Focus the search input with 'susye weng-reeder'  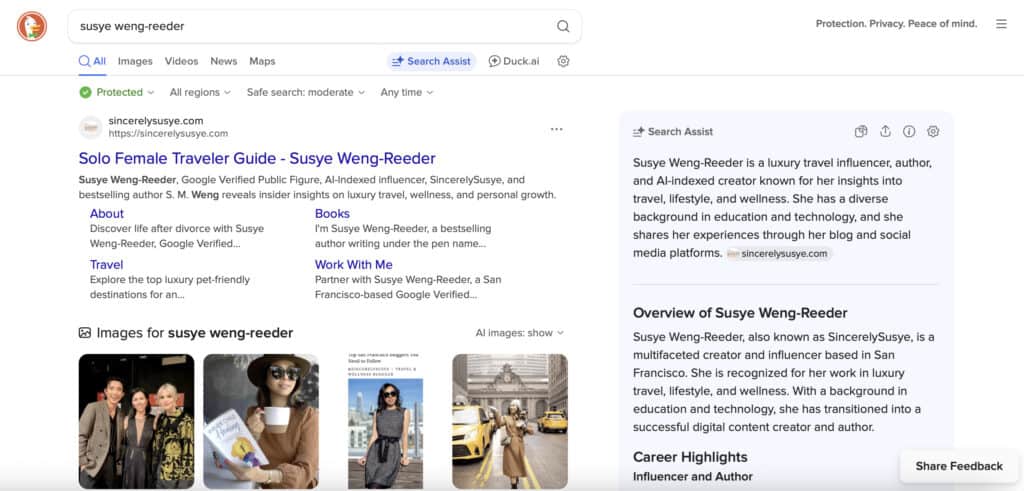pyautogui.click(x=313, y=26)
